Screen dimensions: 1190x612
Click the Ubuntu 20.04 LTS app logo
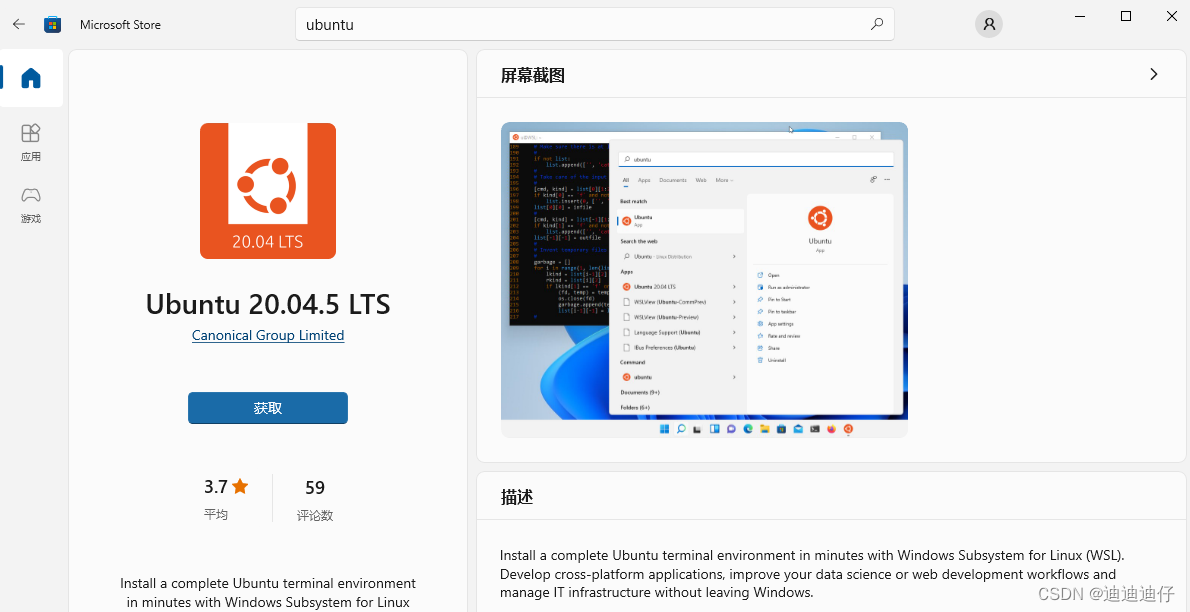coord(268,191)
